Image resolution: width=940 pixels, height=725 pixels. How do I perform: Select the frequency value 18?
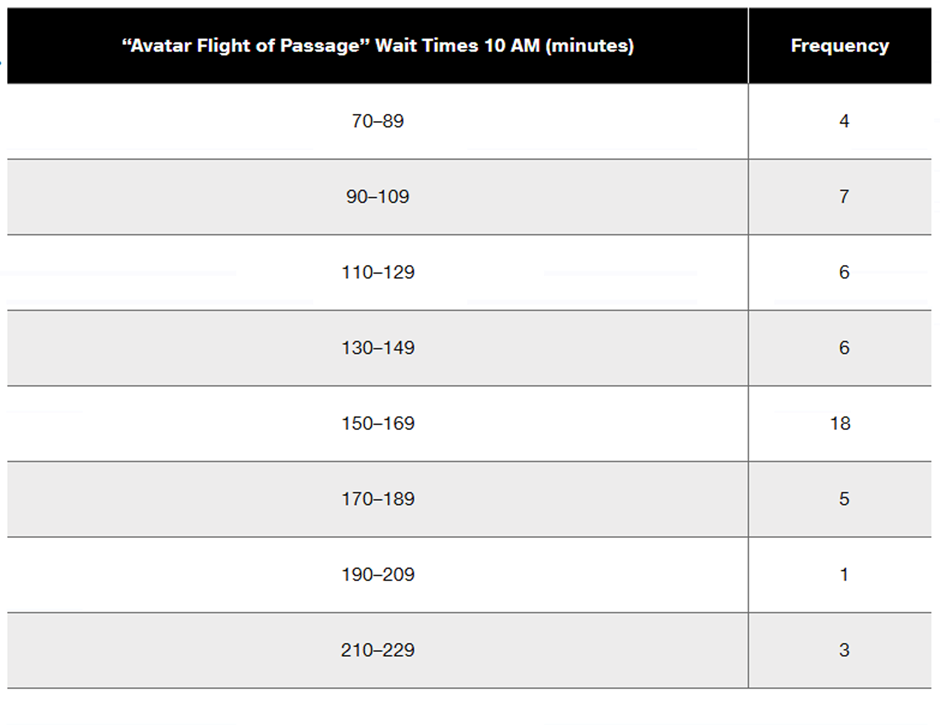pos(840,424)
